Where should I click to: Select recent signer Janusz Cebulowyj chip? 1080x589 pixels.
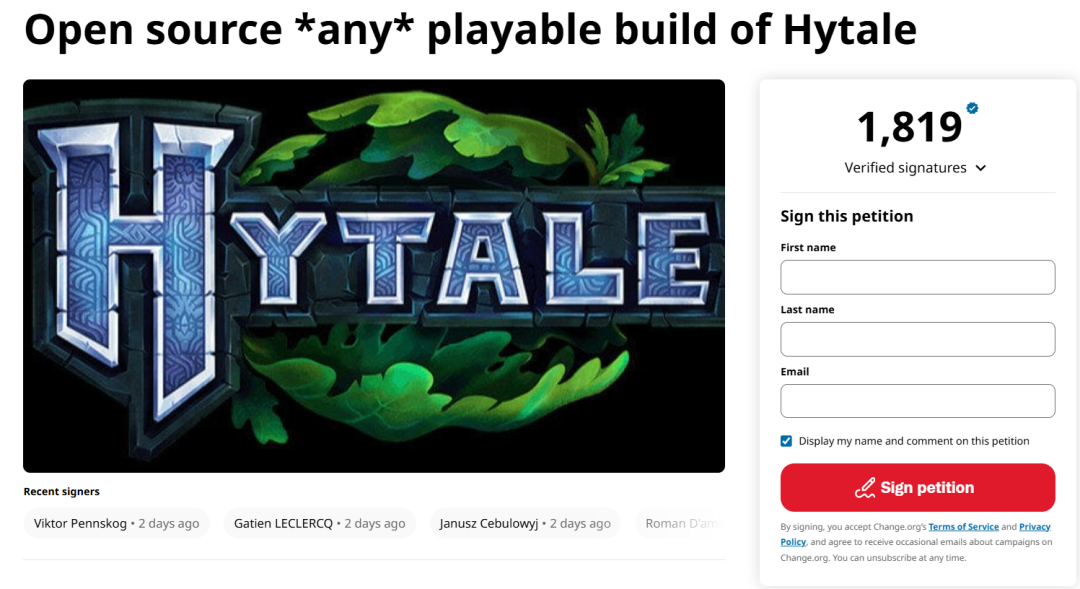[x=524, y=523]
